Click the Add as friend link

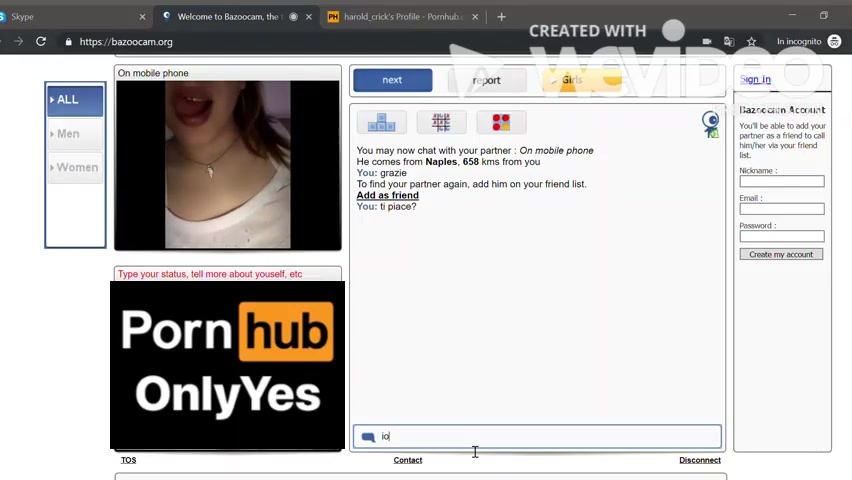tap(387, 195)
